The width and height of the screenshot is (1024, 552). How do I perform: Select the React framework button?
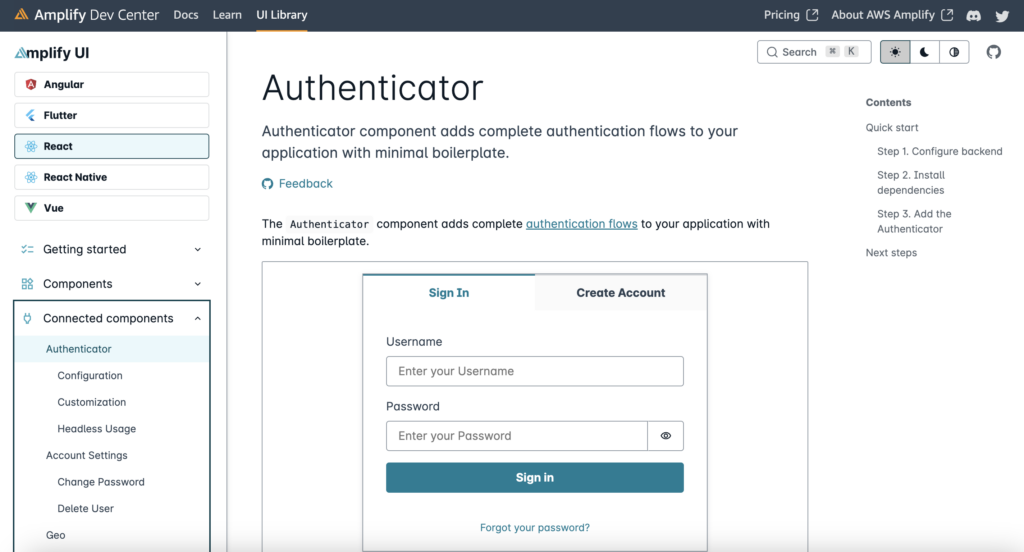pos(112,146)
